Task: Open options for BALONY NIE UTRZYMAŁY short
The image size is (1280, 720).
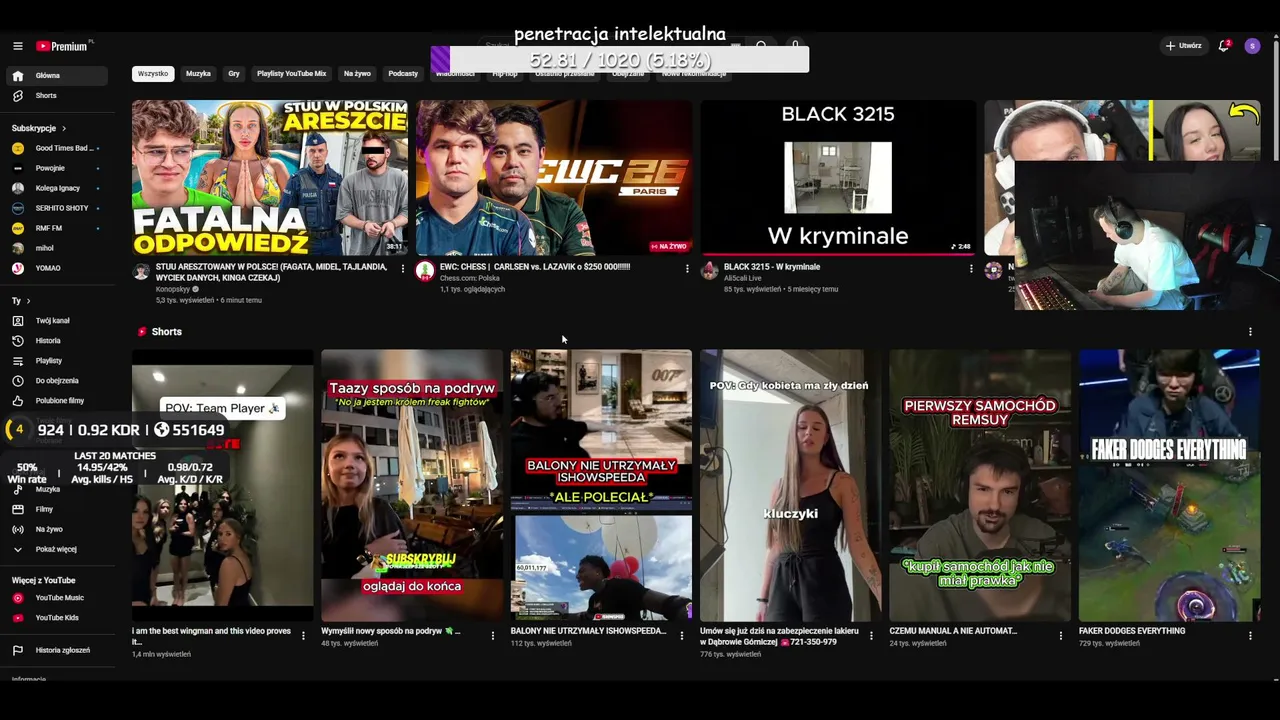Action: [x=682, y=636]
